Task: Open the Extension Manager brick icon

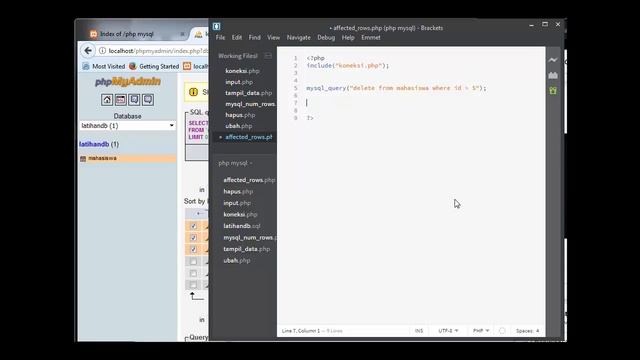Action: point(553,76)
